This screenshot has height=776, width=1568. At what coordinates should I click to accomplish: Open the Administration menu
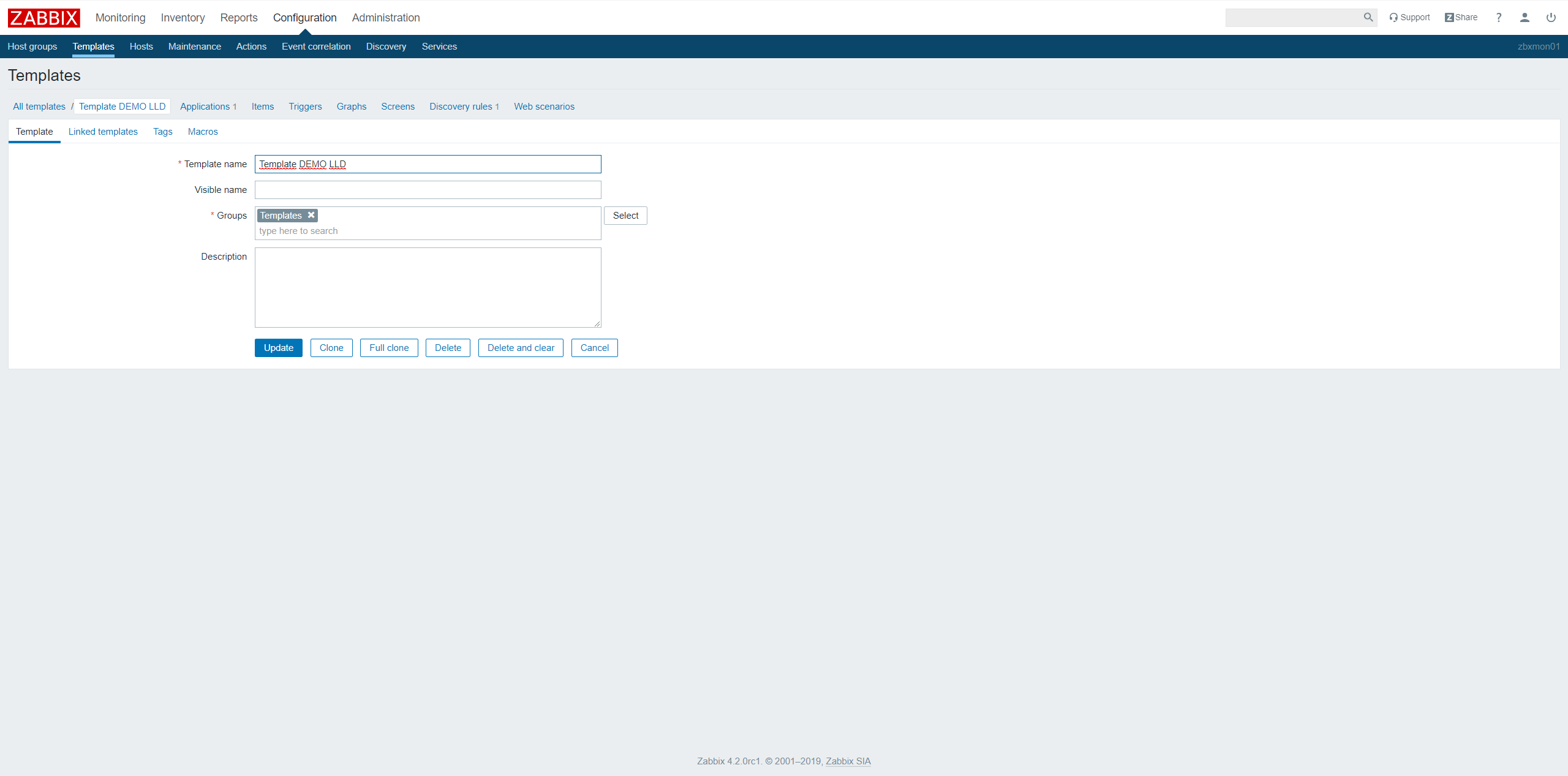pos(386,18)
